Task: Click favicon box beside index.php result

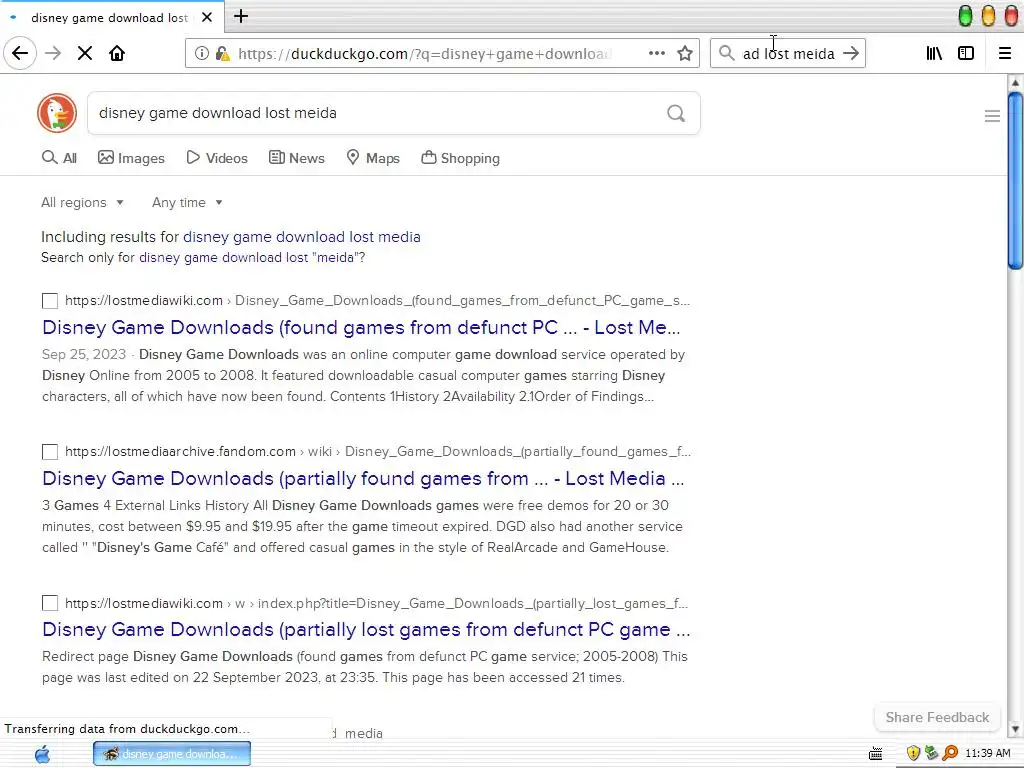Action: tap(50, 603)
